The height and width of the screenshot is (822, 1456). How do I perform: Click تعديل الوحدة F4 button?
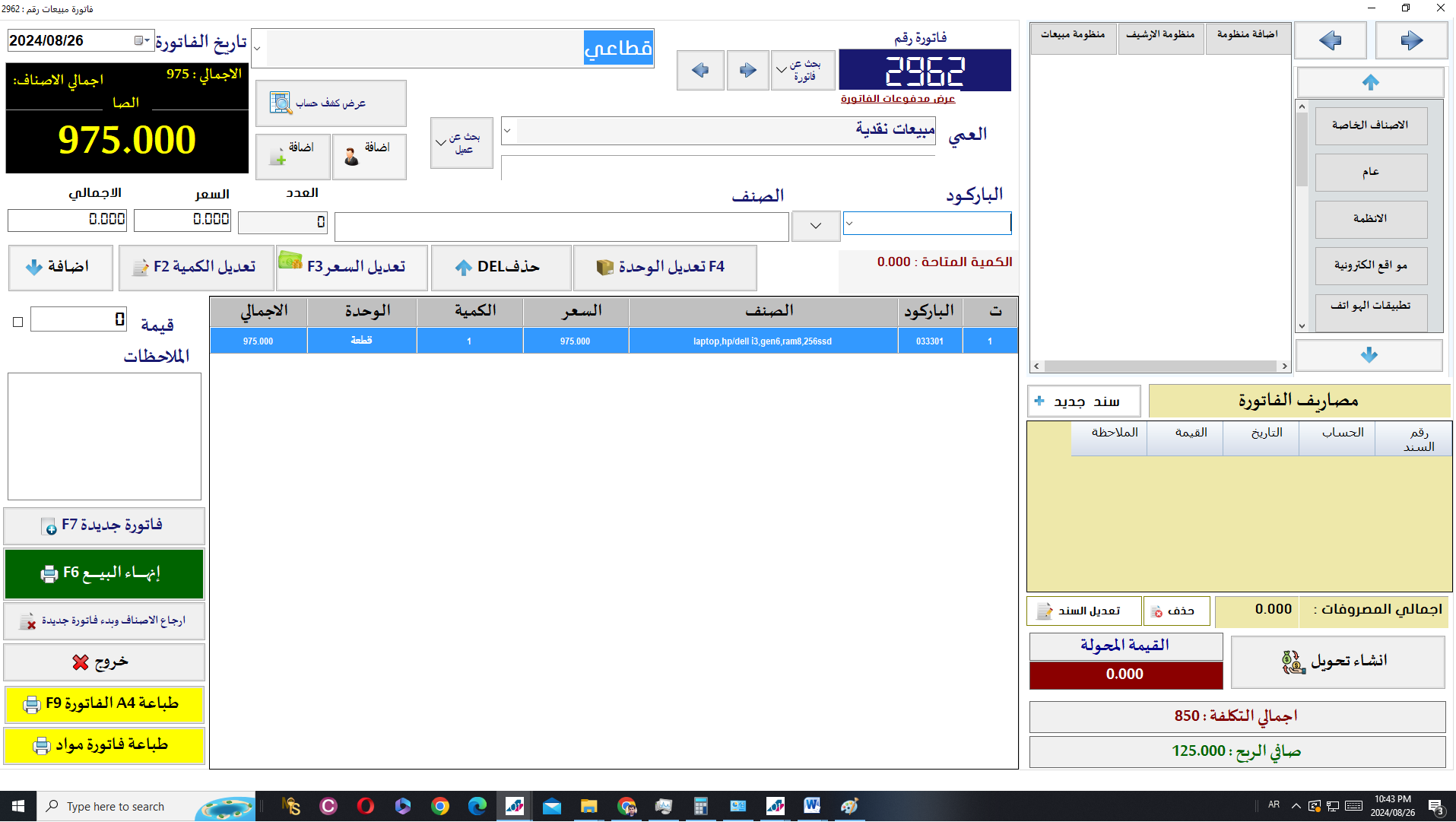(x=665, y=268)
